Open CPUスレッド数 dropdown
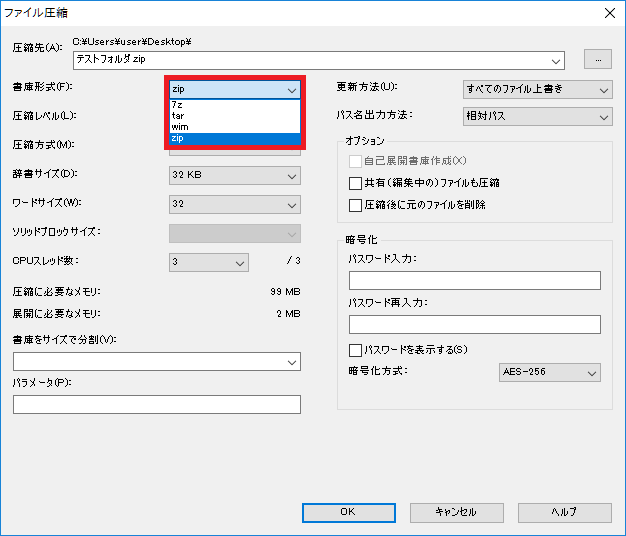The width and height of the screenshot is (626, 536). pos(209,263)
